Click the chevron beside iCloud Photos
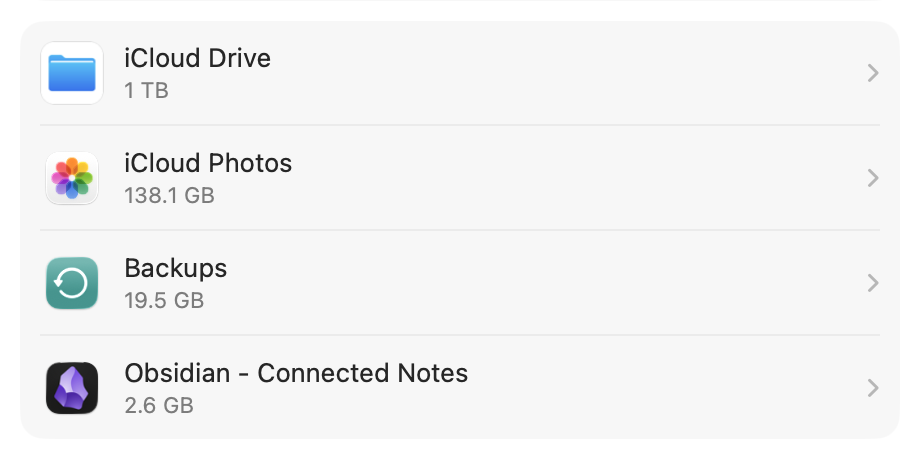924x458 pixels. coord(872,178)
